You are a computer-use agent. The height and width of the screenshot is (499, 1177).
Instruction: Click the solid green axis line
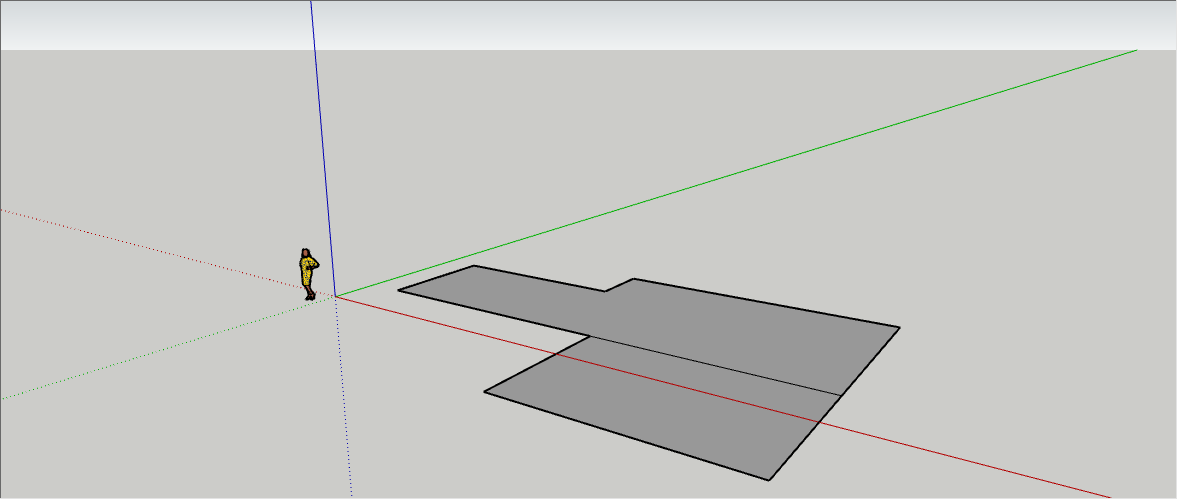pos(736,173)
